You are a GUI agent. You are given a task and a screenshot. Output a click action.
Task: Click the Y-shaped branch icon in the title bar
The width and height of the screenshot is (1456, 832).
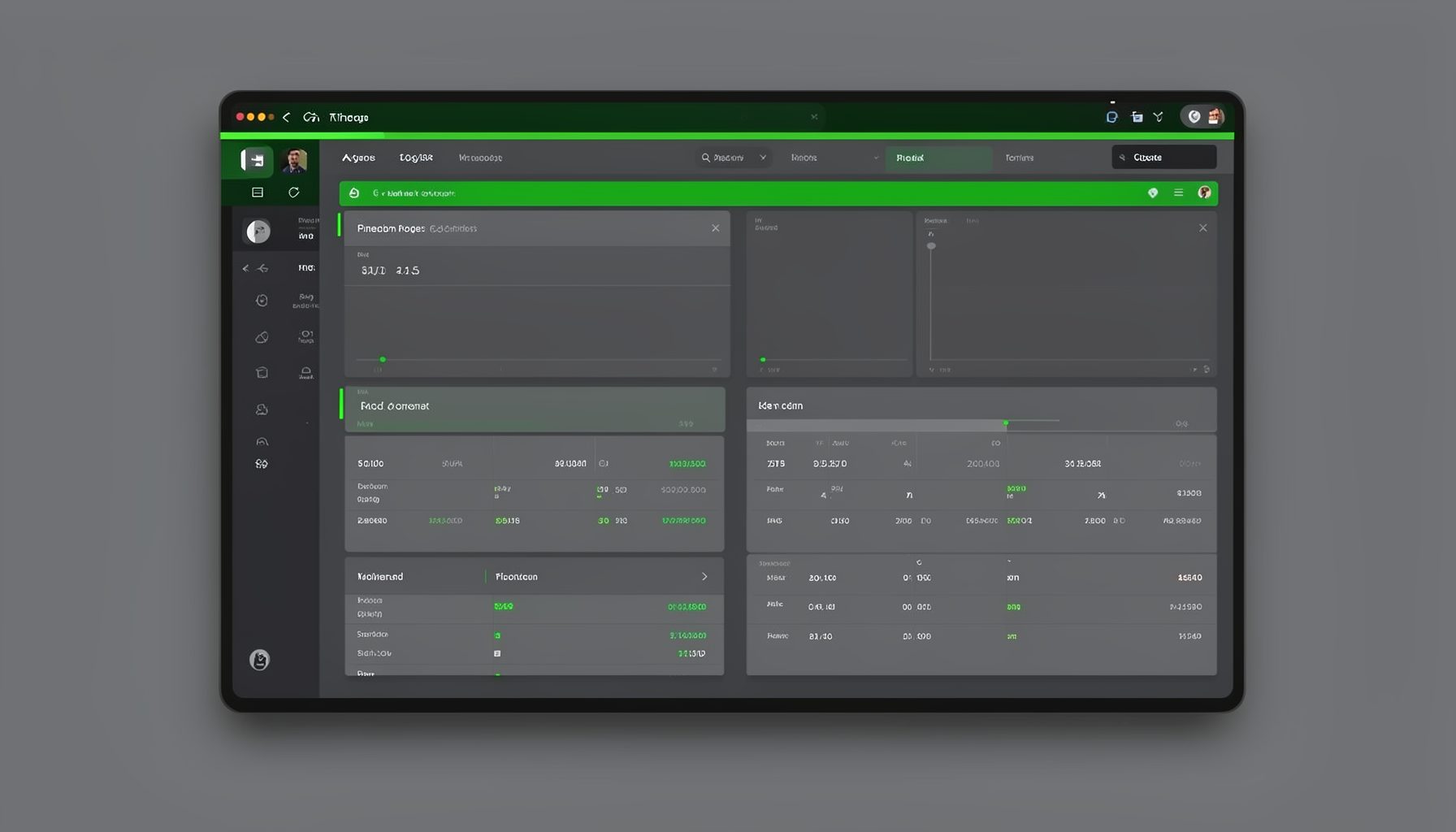[x=1158, y=117]
